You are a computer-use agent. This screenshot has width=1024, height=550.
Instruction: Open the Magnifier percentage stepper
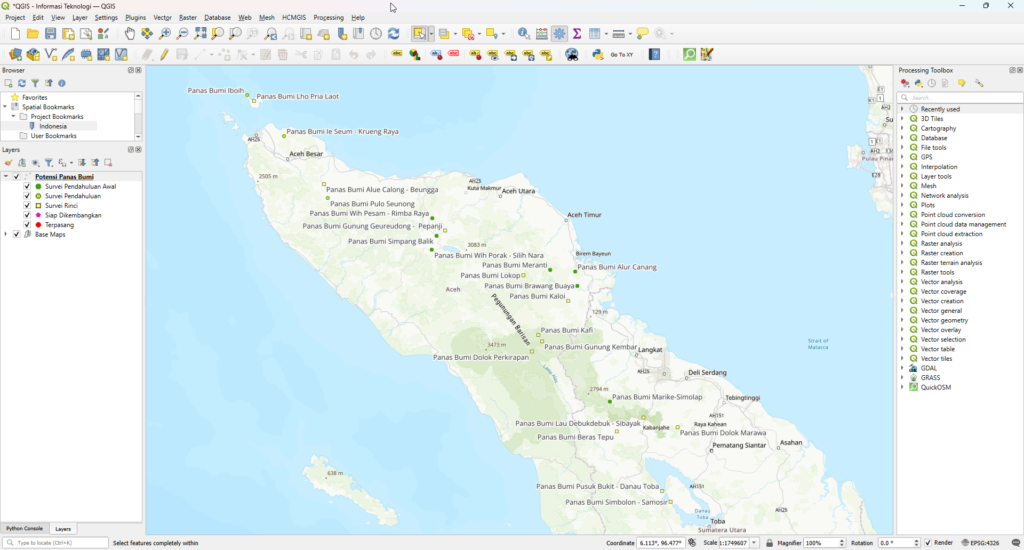click(844, 543)
